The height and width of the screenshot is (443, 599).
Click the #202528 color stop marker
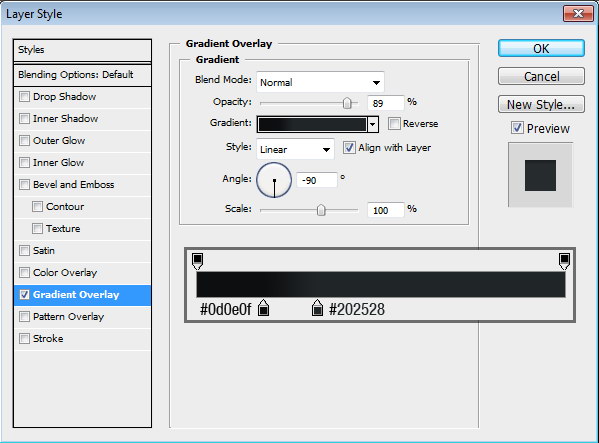coord(317,308)
